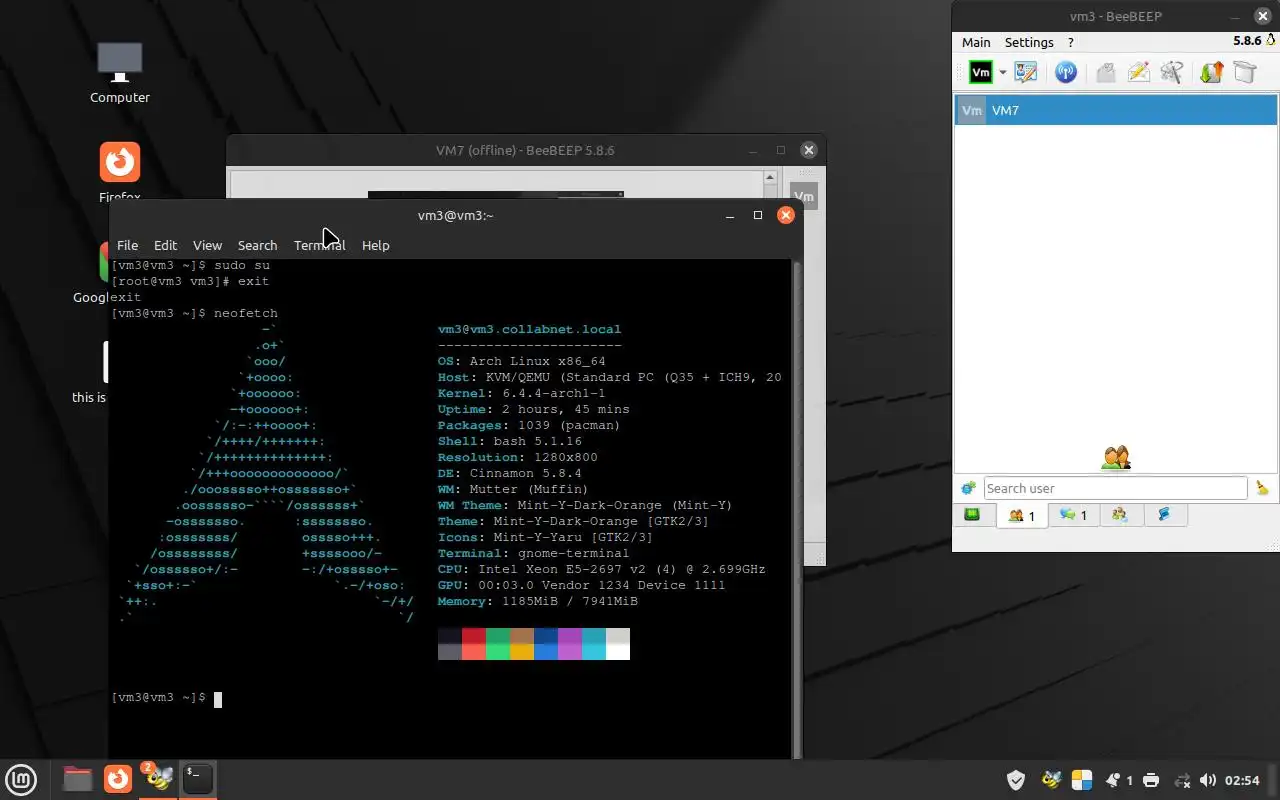Image resolution: width=1280 pixels, height=800 pixels.
Task: Click the 'Uptime: 2 hours, 45 mins' line
Action: pyautogui.click(x=533, y=409)
